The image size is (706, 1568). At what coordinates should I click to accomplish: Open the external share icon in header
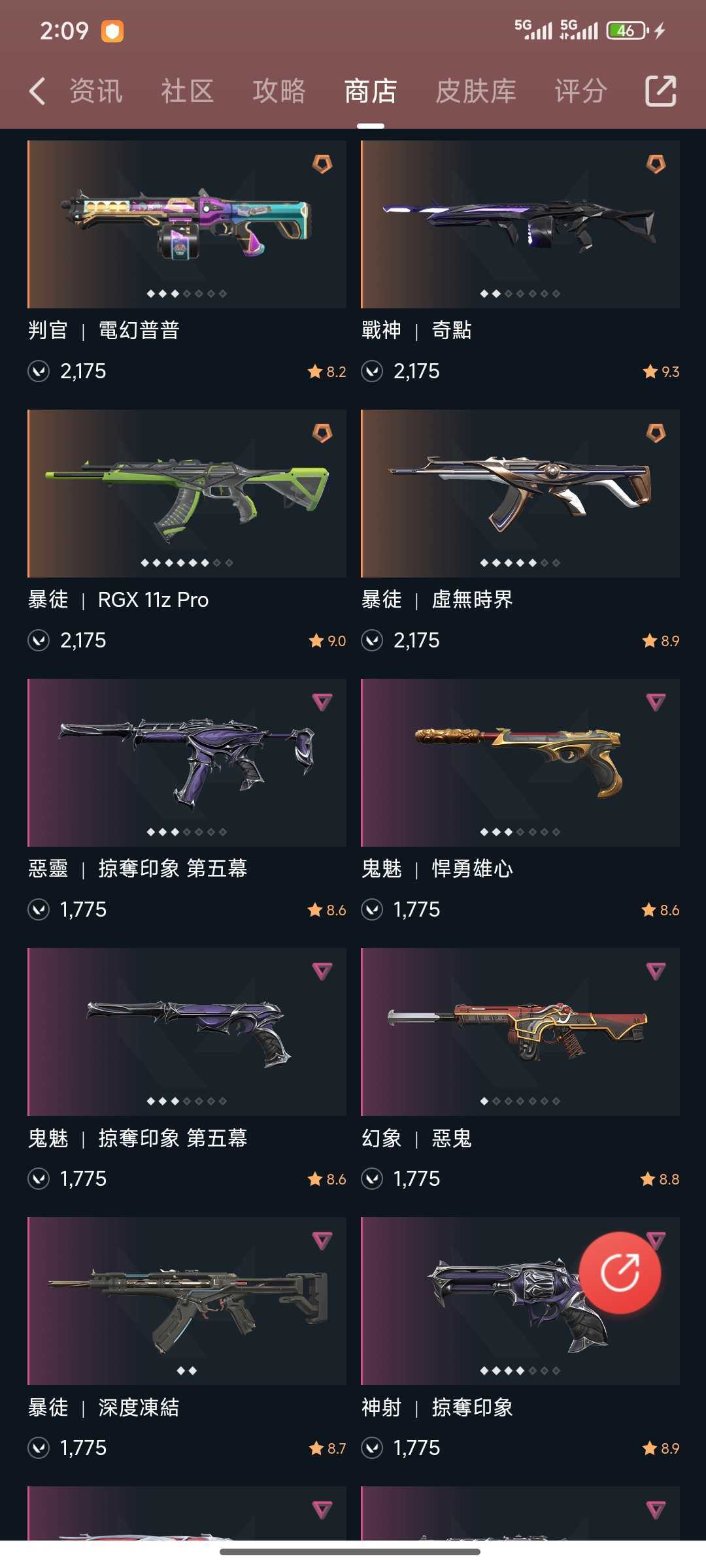pos(660,91)
